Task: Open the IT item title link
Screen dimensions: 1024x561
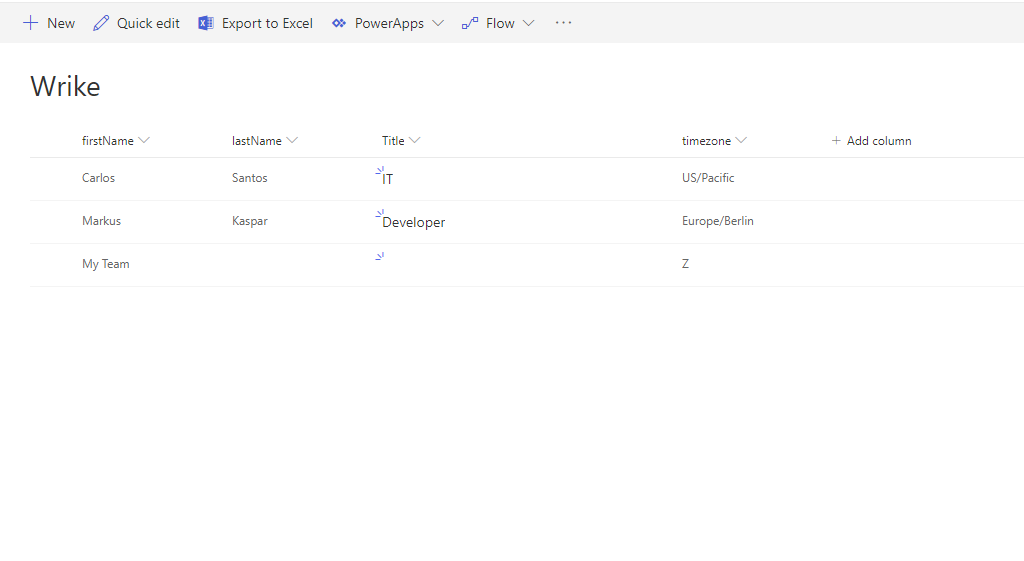Action: coord(388,180)
